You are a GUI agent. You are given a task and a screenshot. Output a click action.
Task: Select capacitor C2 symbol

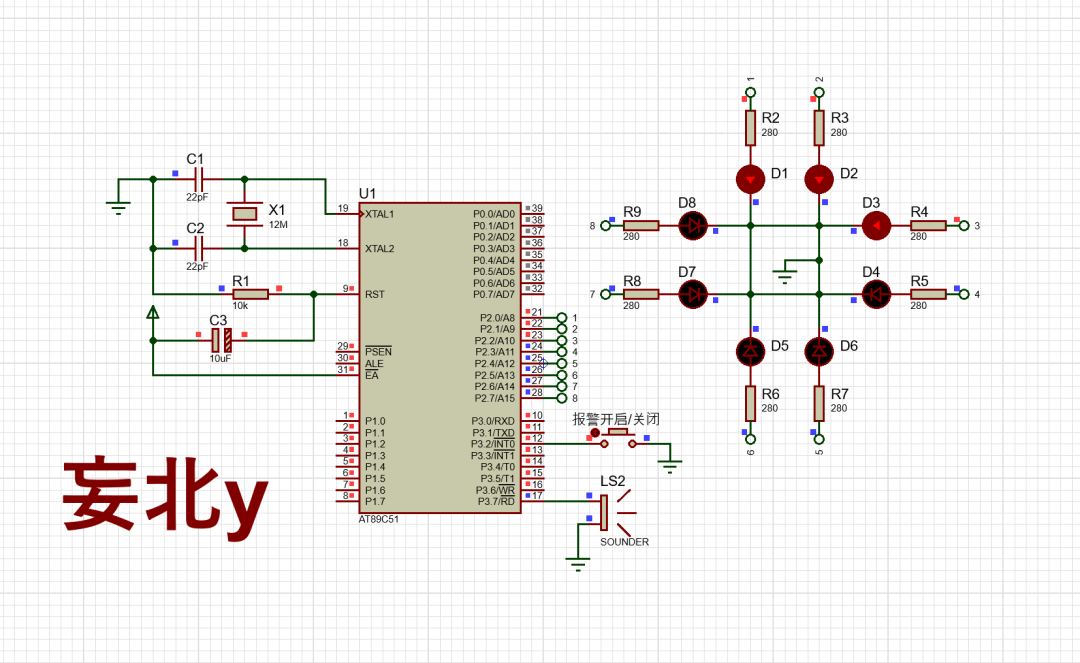(199, 249)
